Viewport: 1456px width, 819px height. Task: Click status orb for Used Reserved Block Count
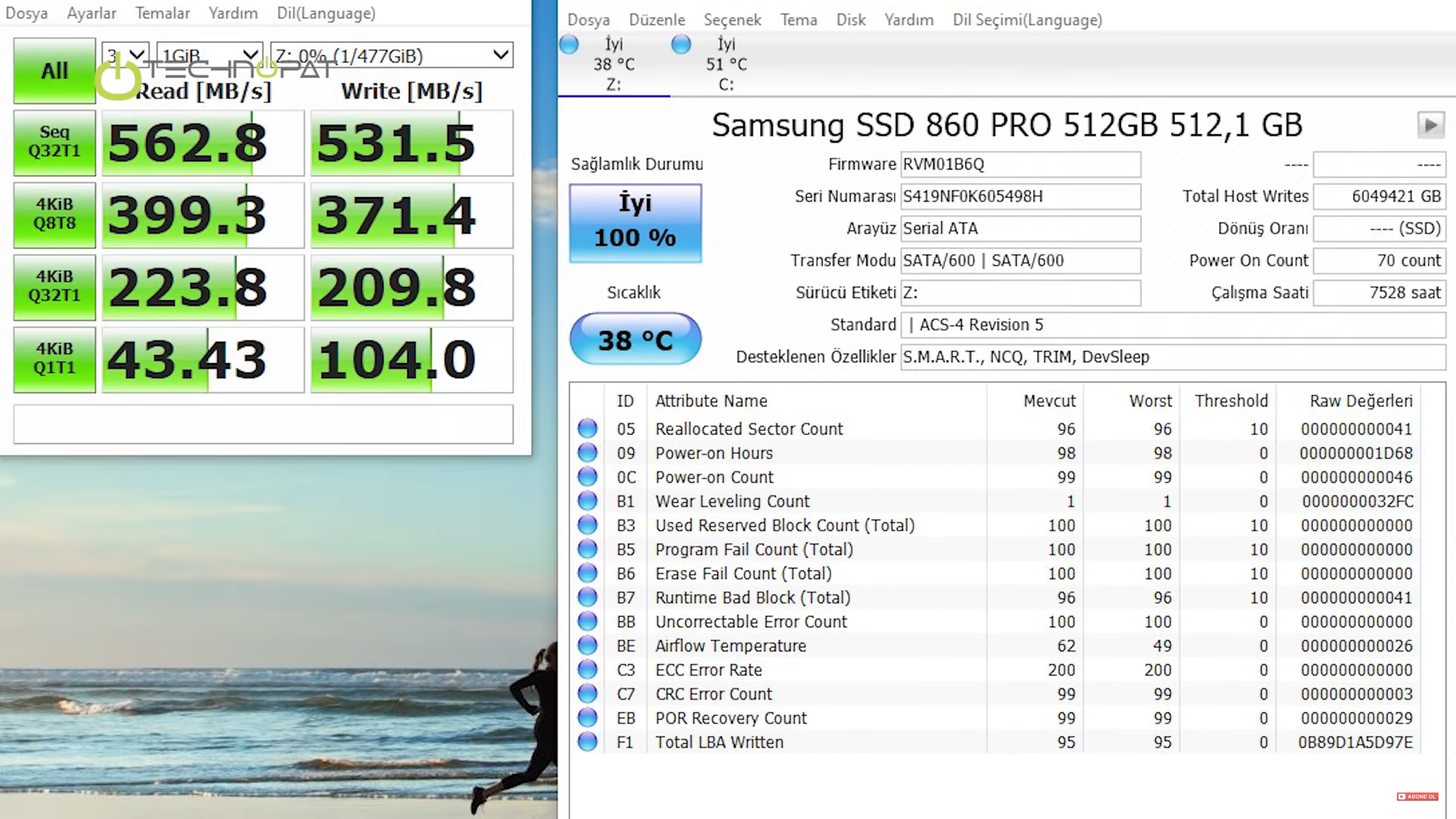[587, 525]
